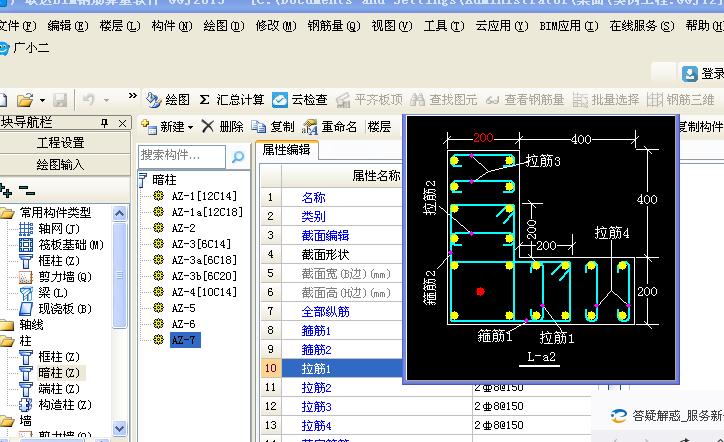The height and width of the screenshot is (442, 724).
Task: Click the 平齐板顶 toolbar button
Action: pyautogui.click(x=369, y=100)
